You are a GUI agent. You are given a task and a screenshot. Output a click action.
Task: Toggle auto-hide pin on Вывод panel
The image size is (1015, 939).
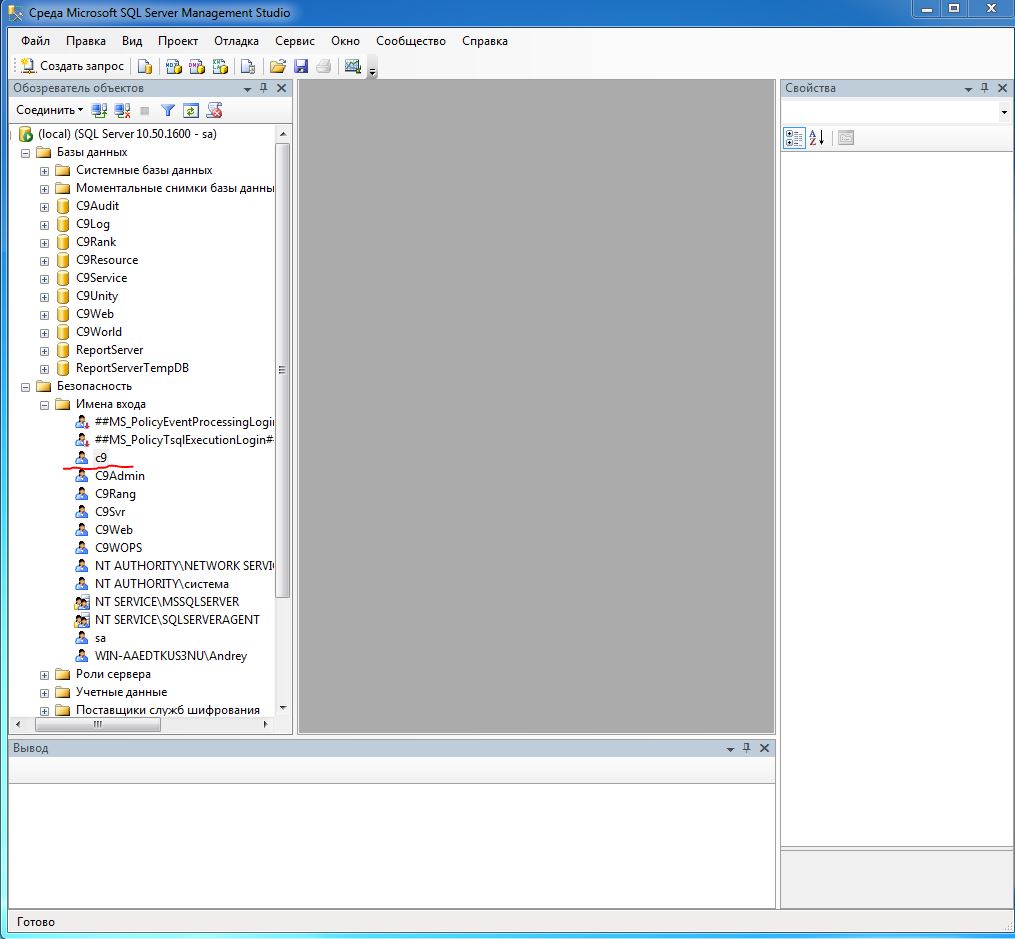747,748
